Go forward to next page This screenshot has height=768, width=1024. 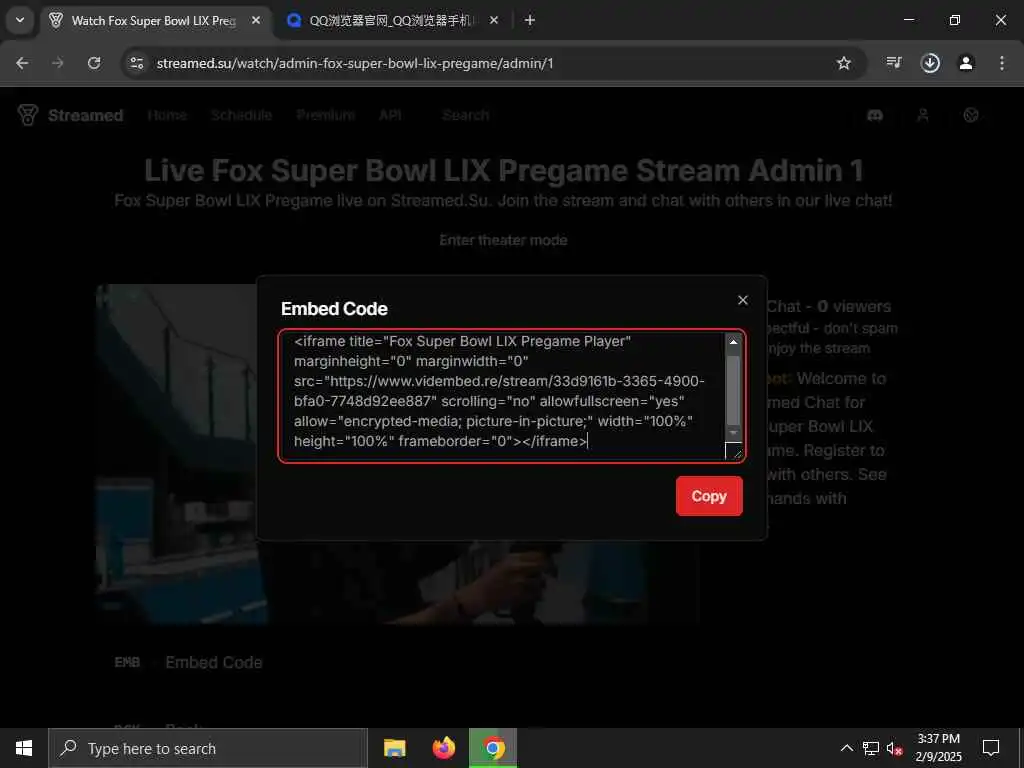point(58,63)
